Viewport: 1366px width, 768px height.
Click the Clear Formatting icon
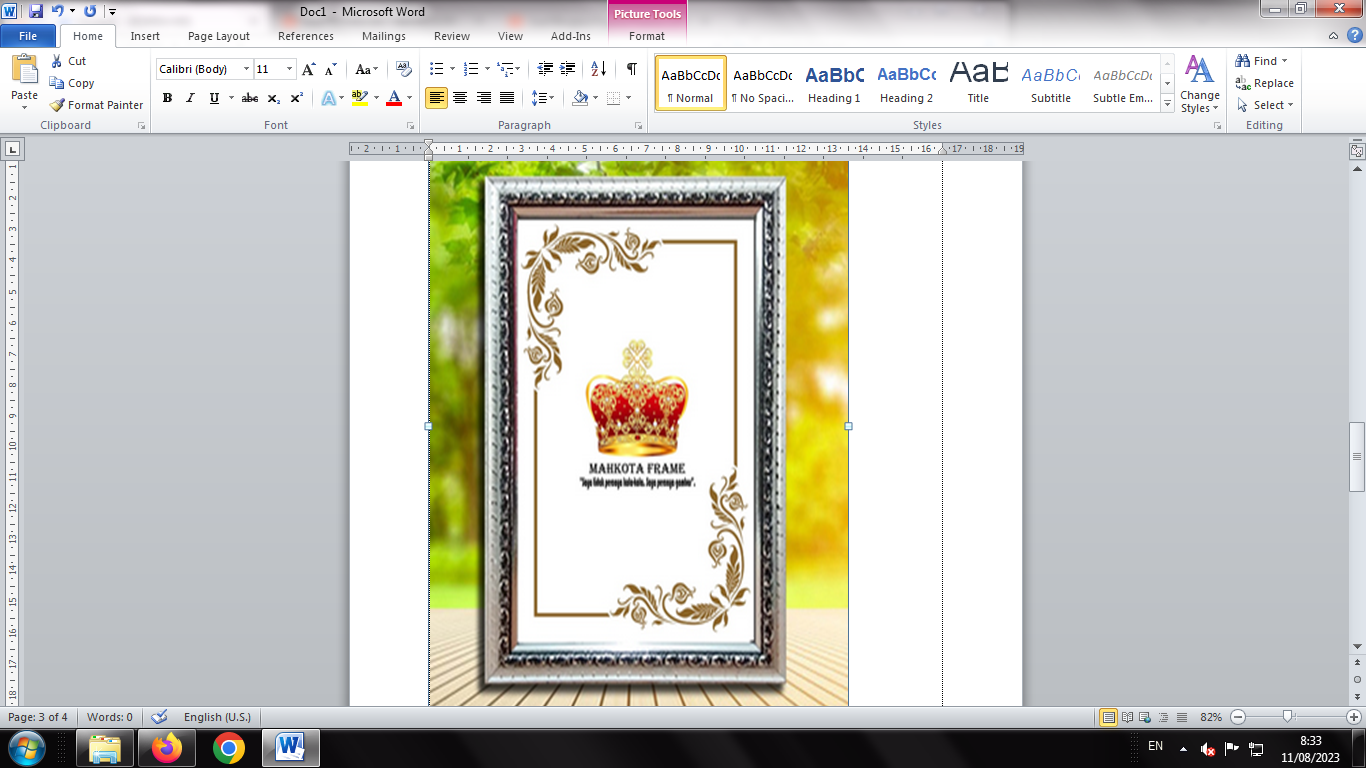(x=404, y=69)
